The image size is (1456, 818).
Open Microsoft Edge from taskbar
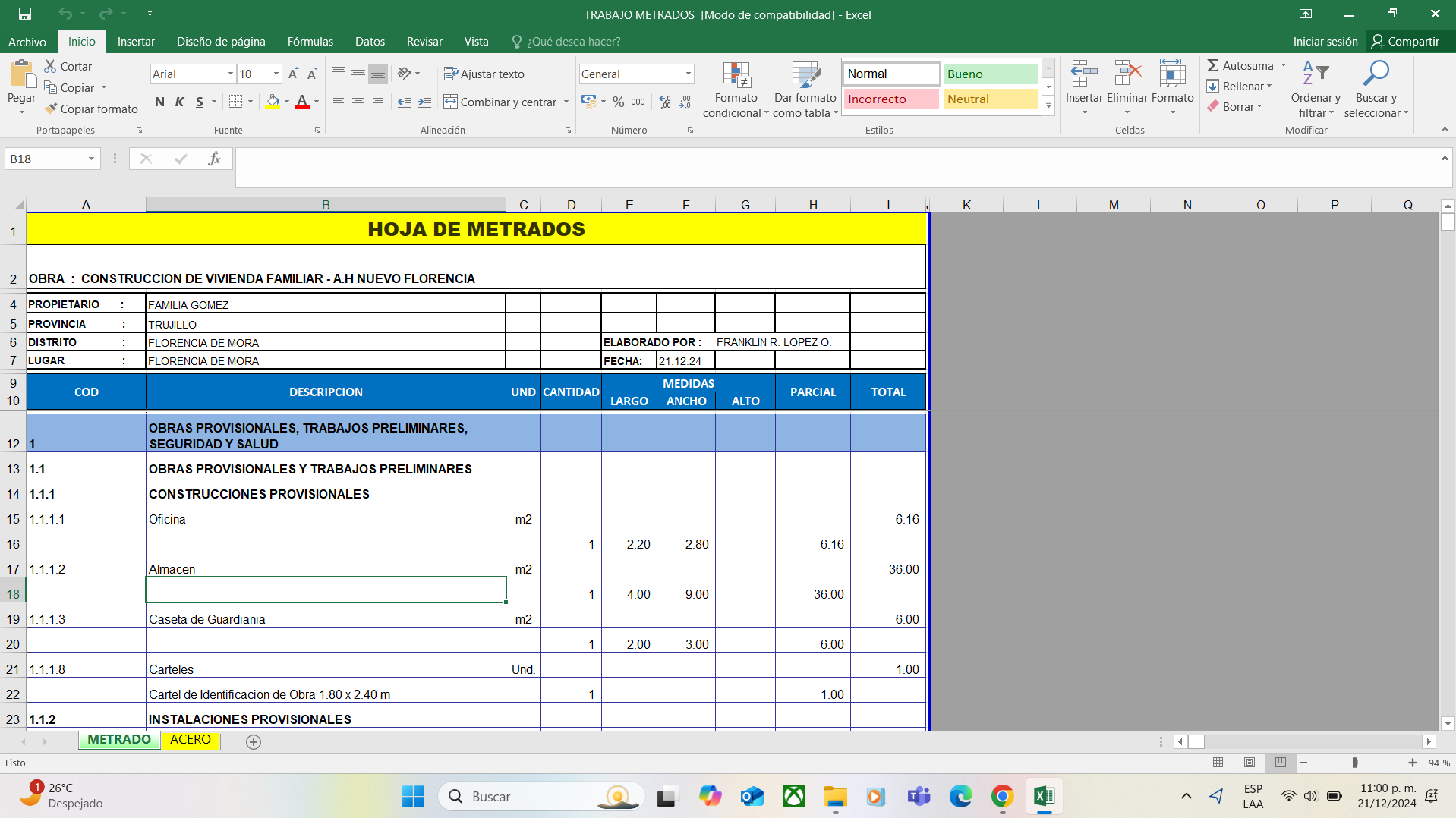coord(960,796)
